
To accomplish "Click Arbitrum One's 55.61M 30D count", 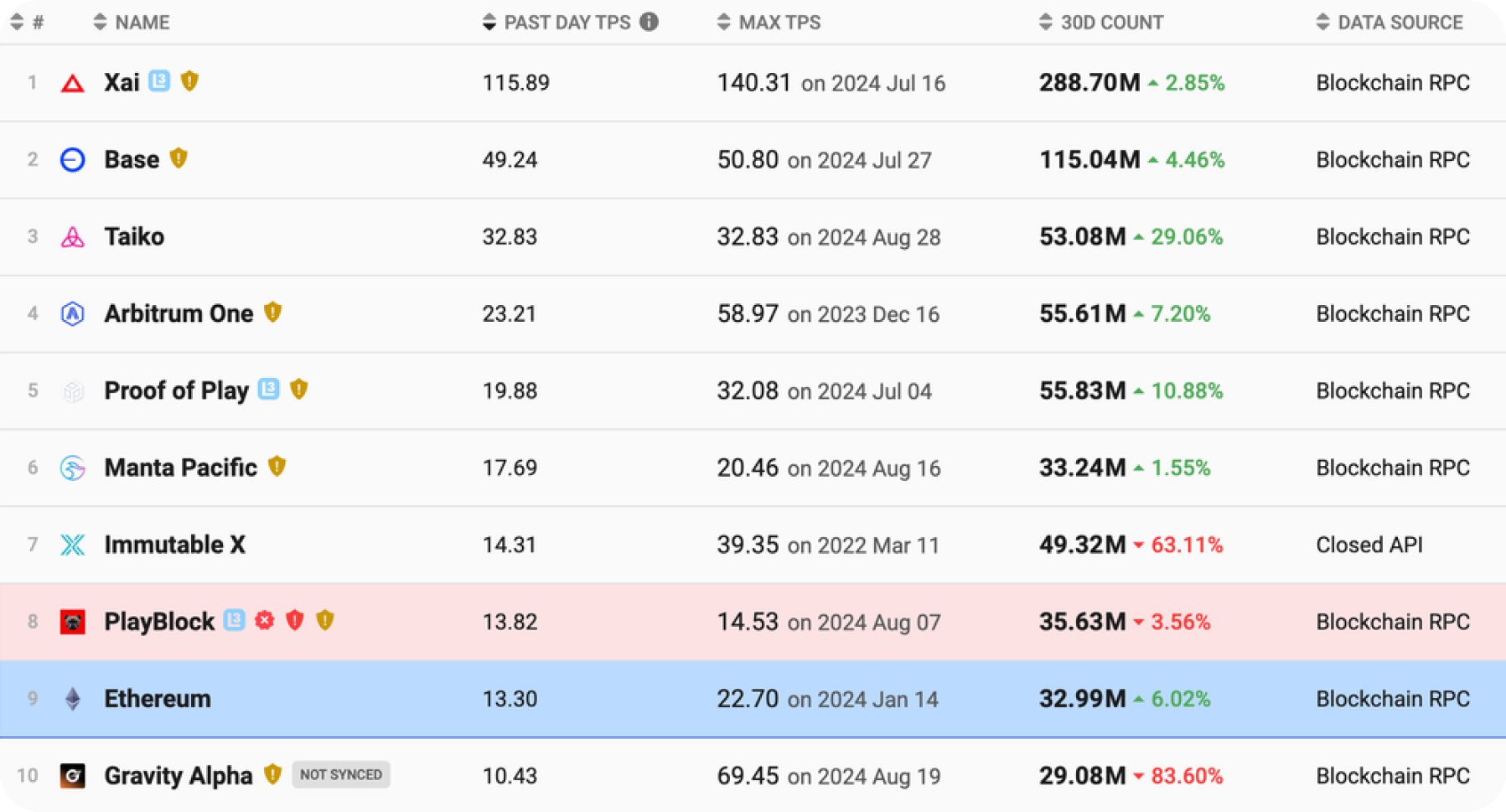I will (x=1082, y=313).
